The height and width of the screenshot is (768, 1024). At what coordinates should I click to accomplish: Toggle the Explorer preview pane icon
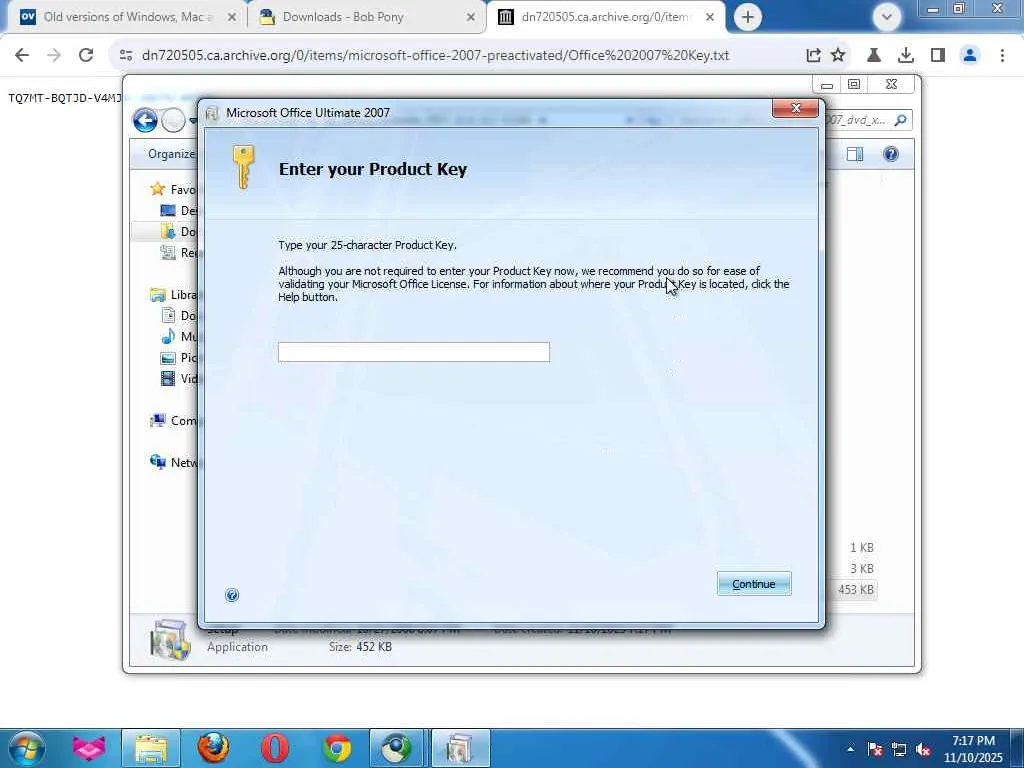point(855,154)
